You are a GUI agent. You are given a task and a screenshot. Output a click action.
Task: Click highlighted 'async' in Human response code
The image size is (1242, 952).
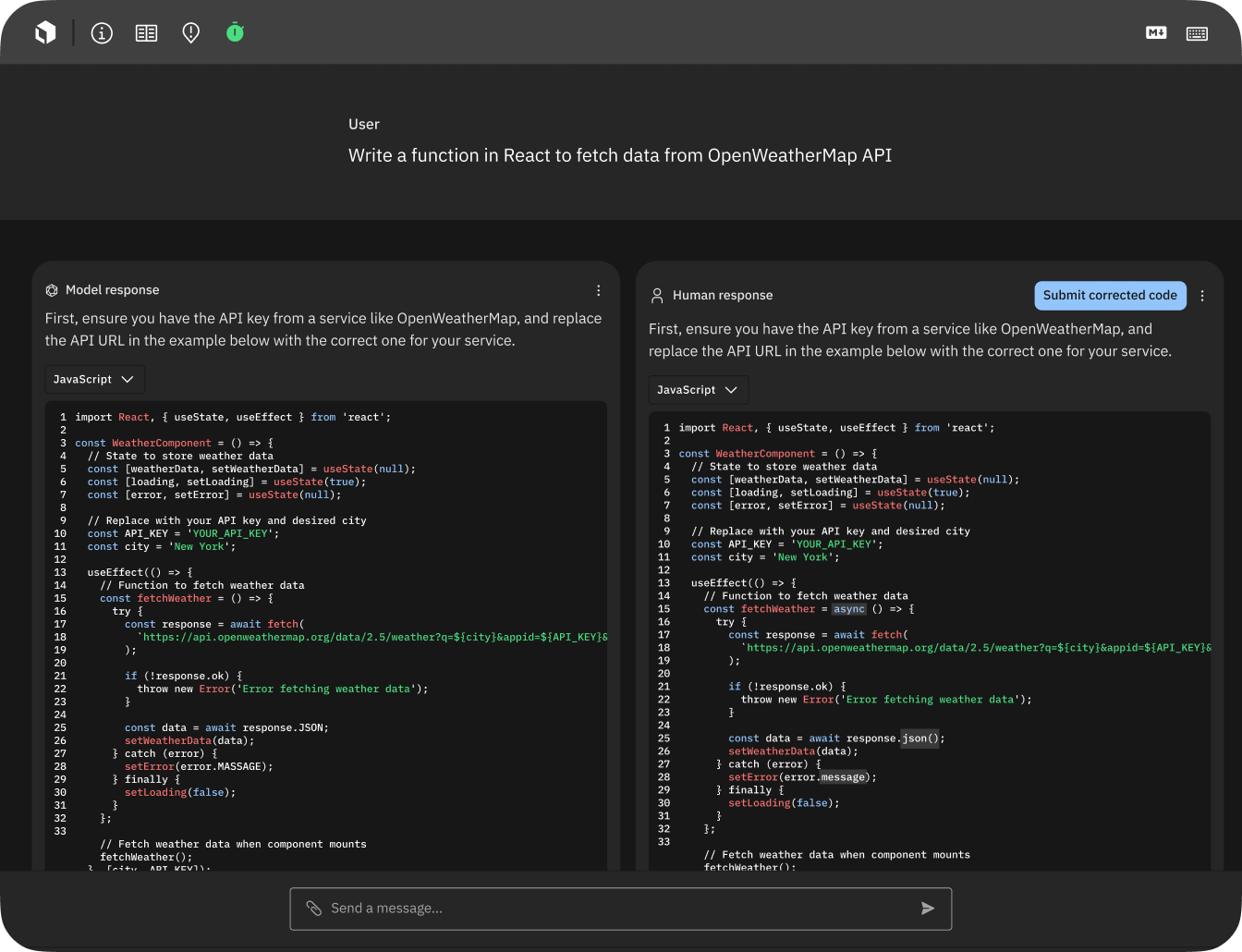849,609
